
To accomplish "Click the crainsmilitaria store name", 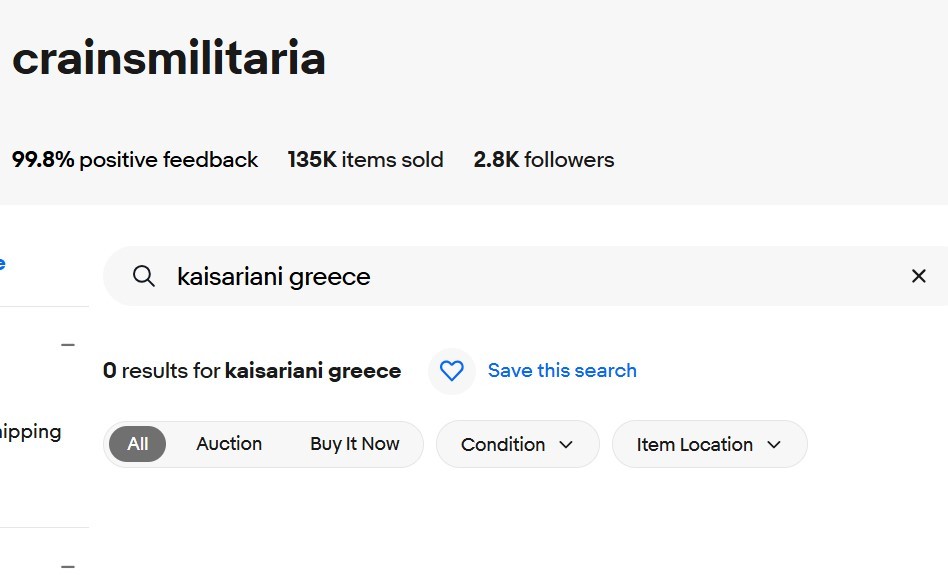I will click(169, 59).
